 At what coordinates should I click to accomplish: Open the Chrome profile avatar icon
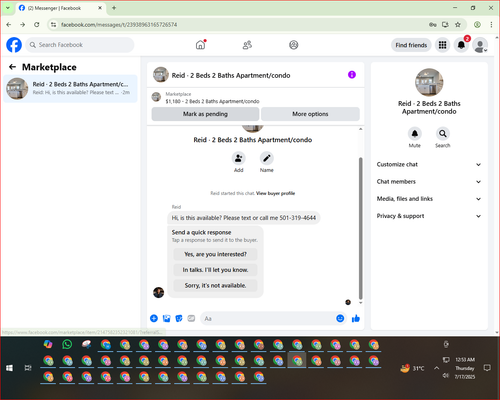(x=477, y=25)
